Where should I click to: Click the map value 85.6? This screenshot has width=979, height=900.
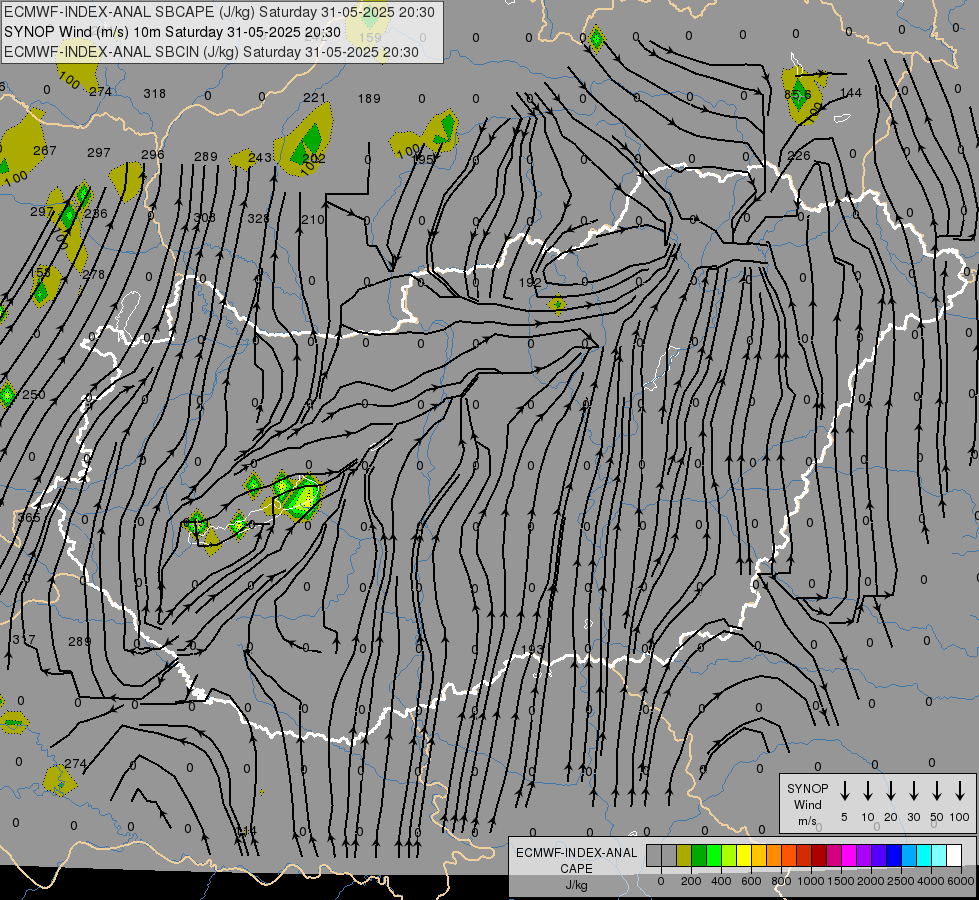point(798,94)
